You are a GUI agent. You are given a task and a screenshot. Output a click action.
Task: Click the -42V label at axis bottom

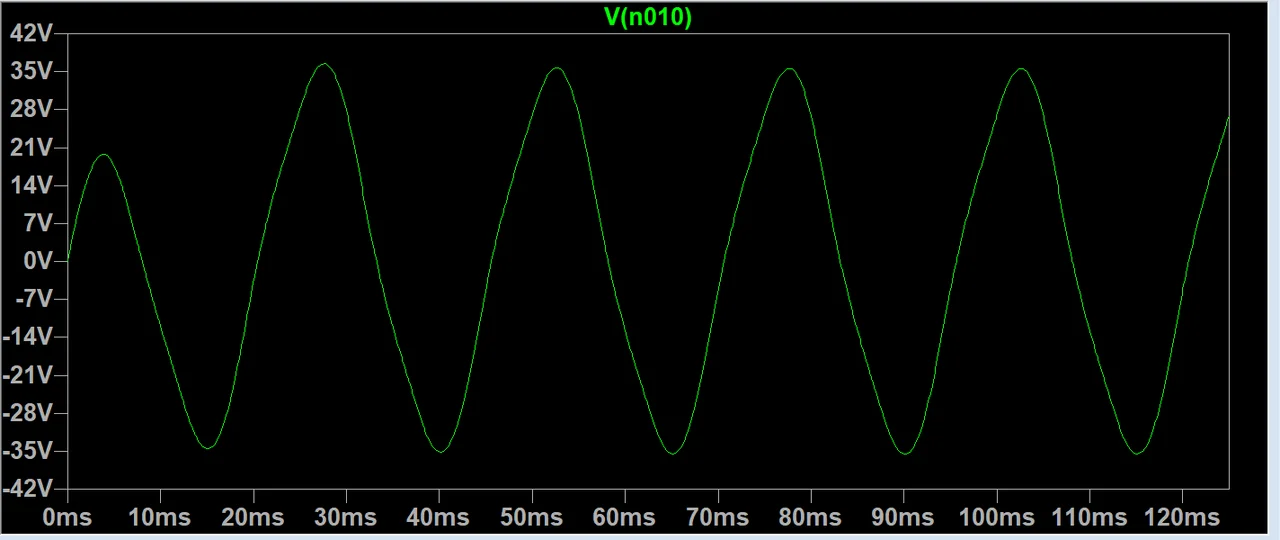26,489
